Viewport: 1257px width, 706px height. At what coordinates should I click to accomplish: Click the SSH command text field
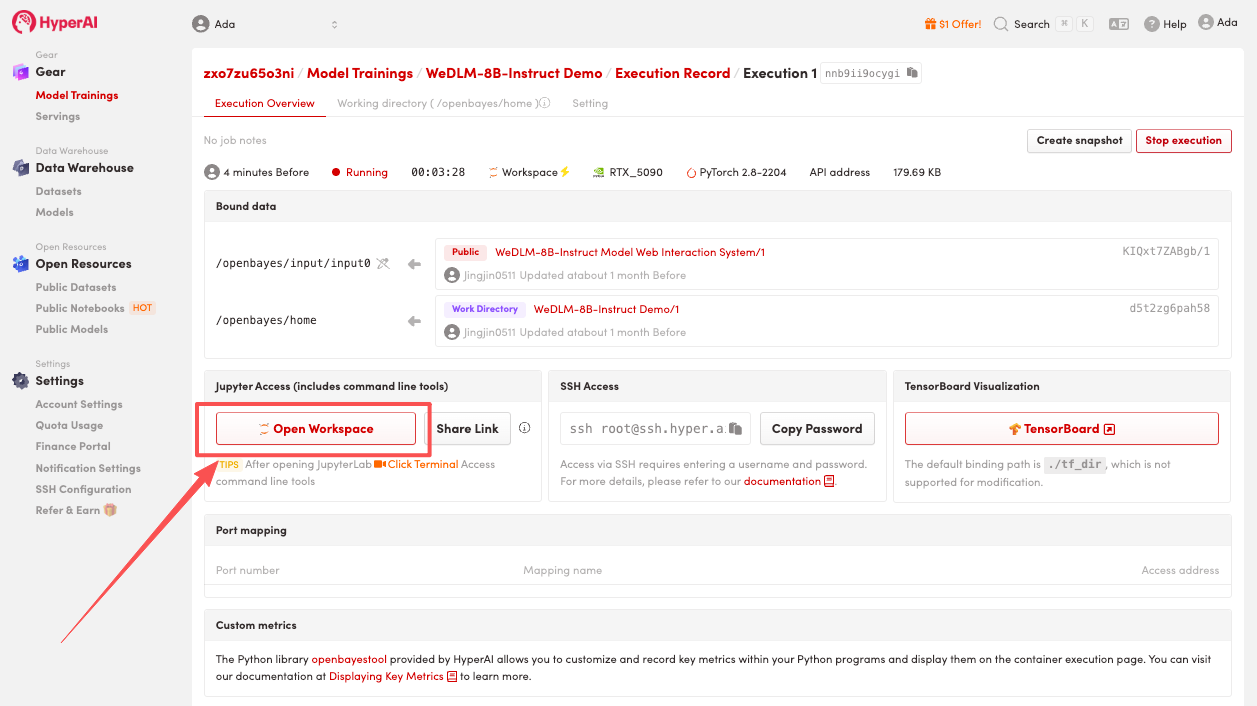point(645,429)
